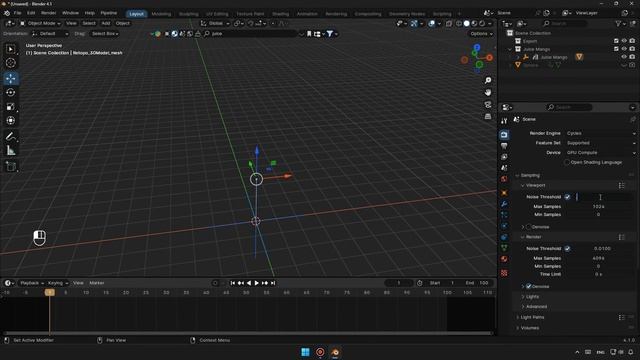Play the timeline animation
640x360 pixels.
pyautogui.click(x=256, y=283)
